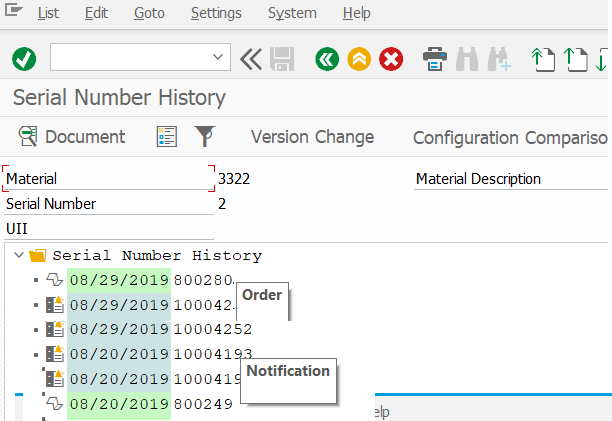The width and height of the screenshot is (612, 421).
Task: Select the 08/29/2019 entry 10004252
Action: 212,329
